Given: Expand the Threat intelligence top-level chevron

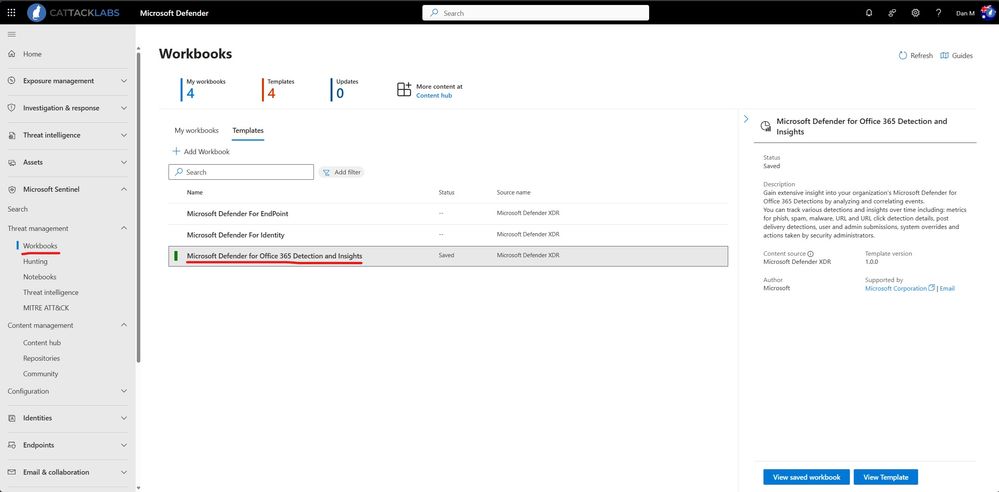Looking at the screenshot, I should tap(124, 135).
